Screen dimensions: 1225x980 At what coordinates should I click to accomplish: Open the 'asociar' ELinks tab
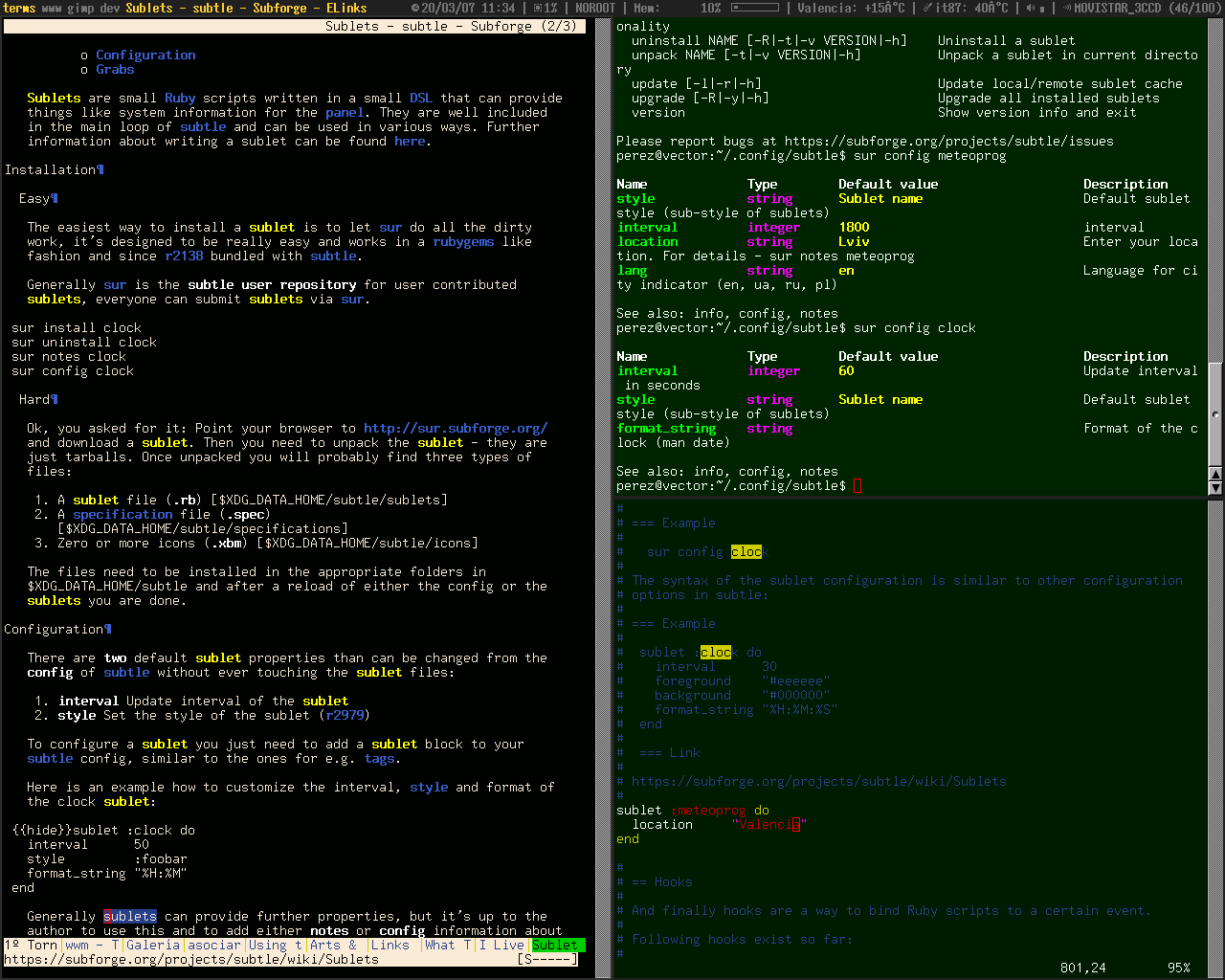click(x=214, y=945)
